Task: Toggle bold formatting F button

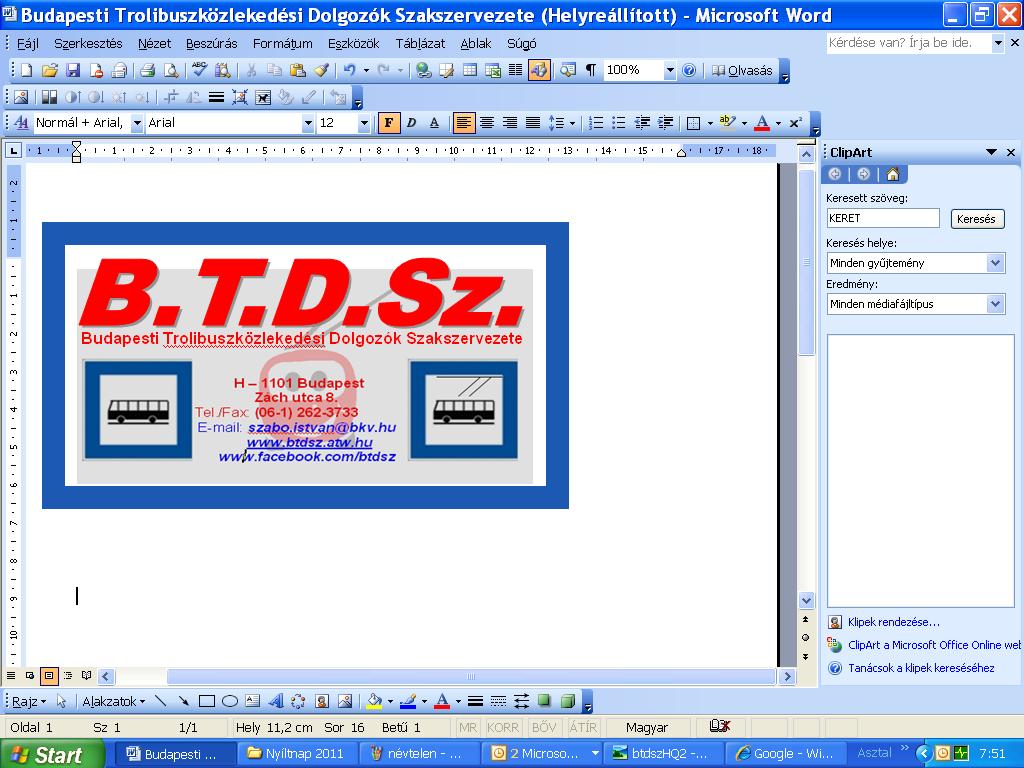Action: 389,123
